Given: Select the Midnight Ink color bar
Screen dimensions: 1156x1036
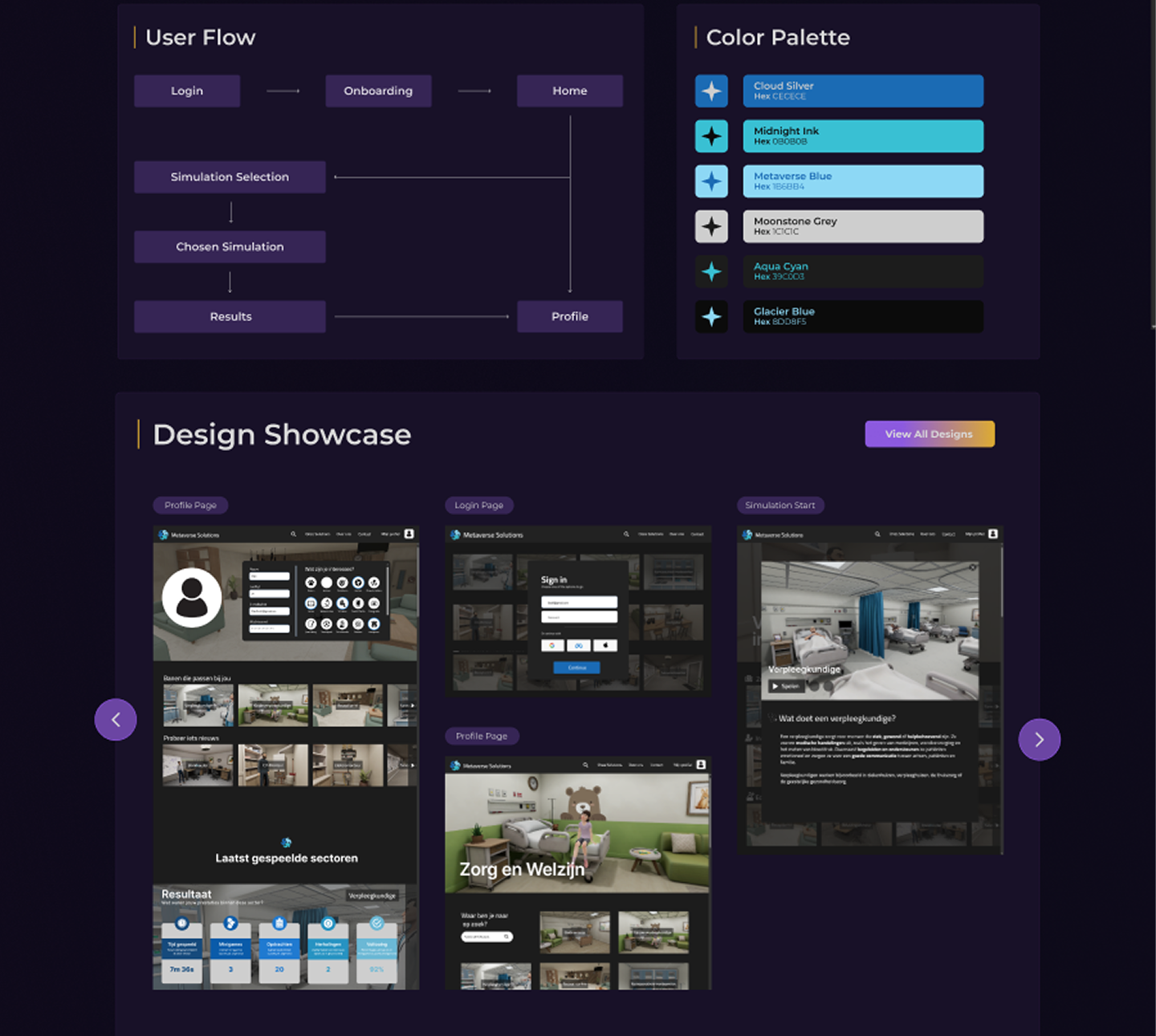Looking at the screenshot, I should [x=863, y=136].
